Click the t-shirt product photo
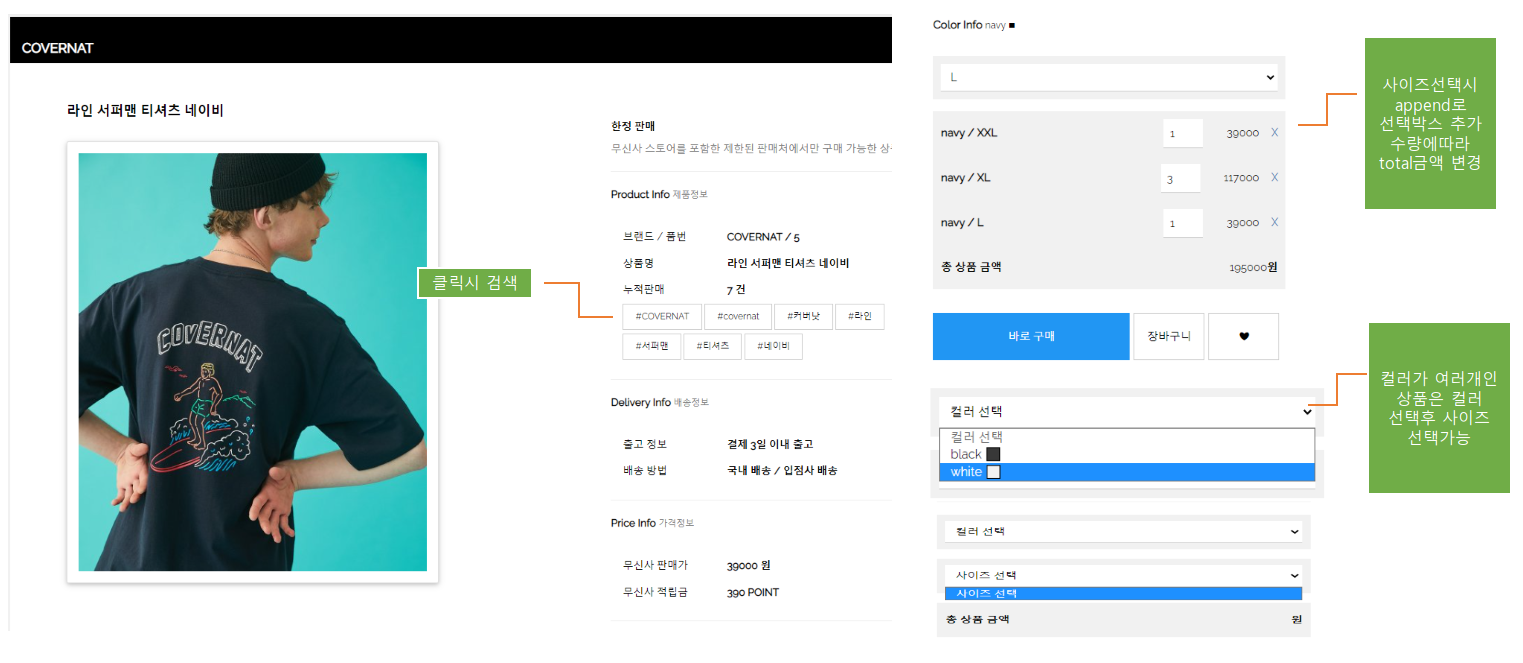The width and height of the screenshot is (1523, 663). click(252, 362)
